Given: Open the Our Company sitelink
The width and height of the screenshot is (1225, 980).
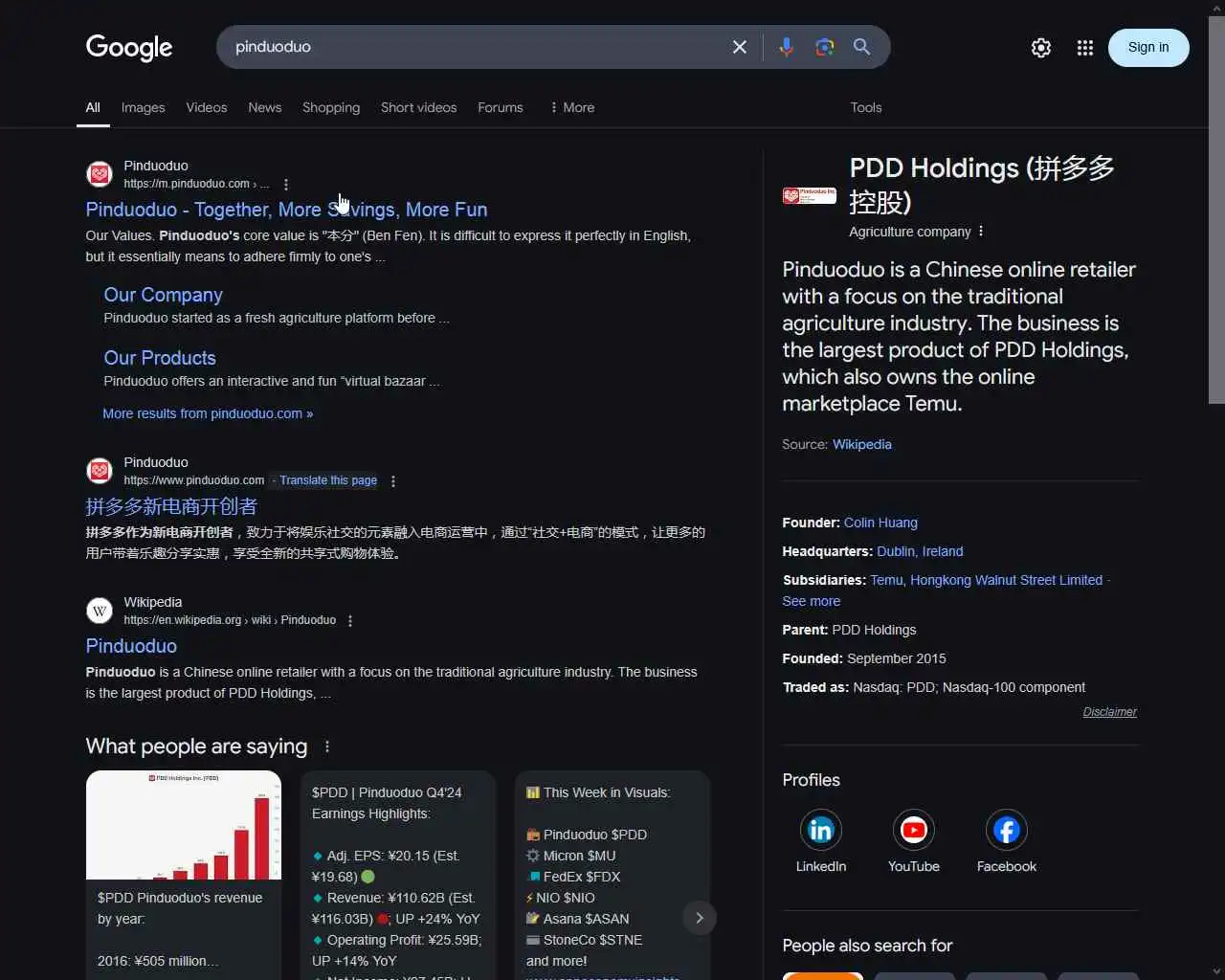Looking at the screenshot, I should pos(164,295).
